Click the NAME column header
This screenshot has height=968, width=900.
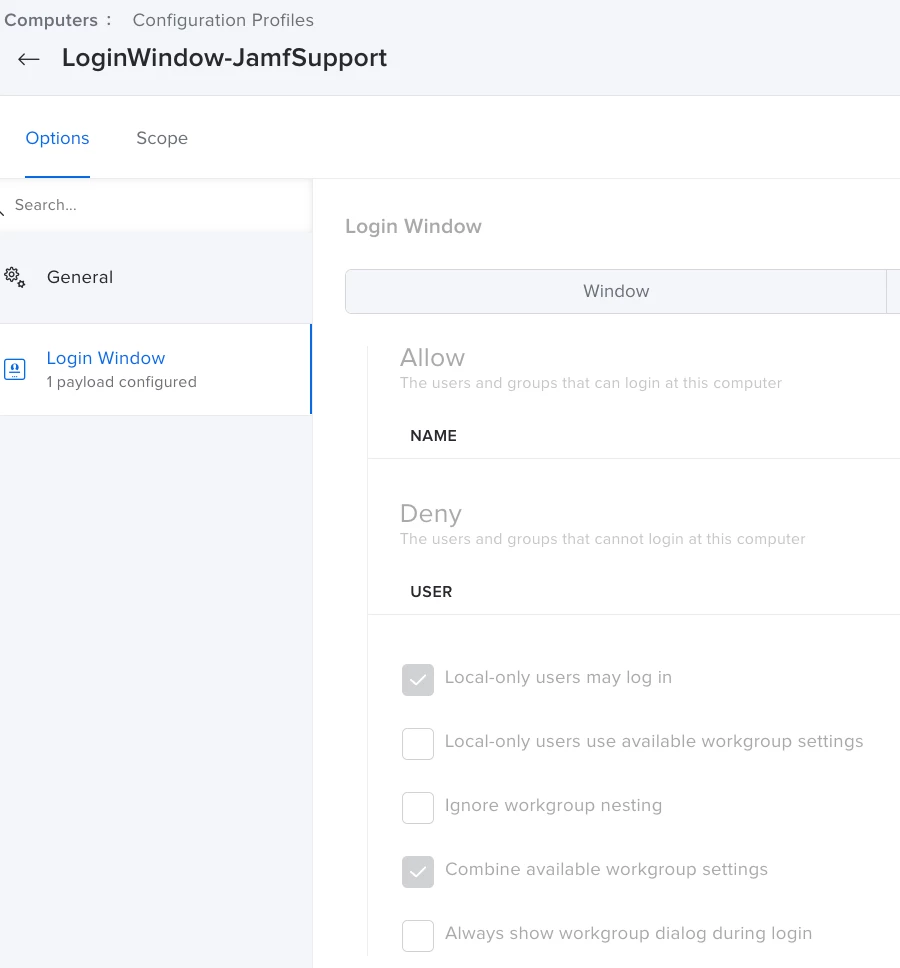click(433, 436)
